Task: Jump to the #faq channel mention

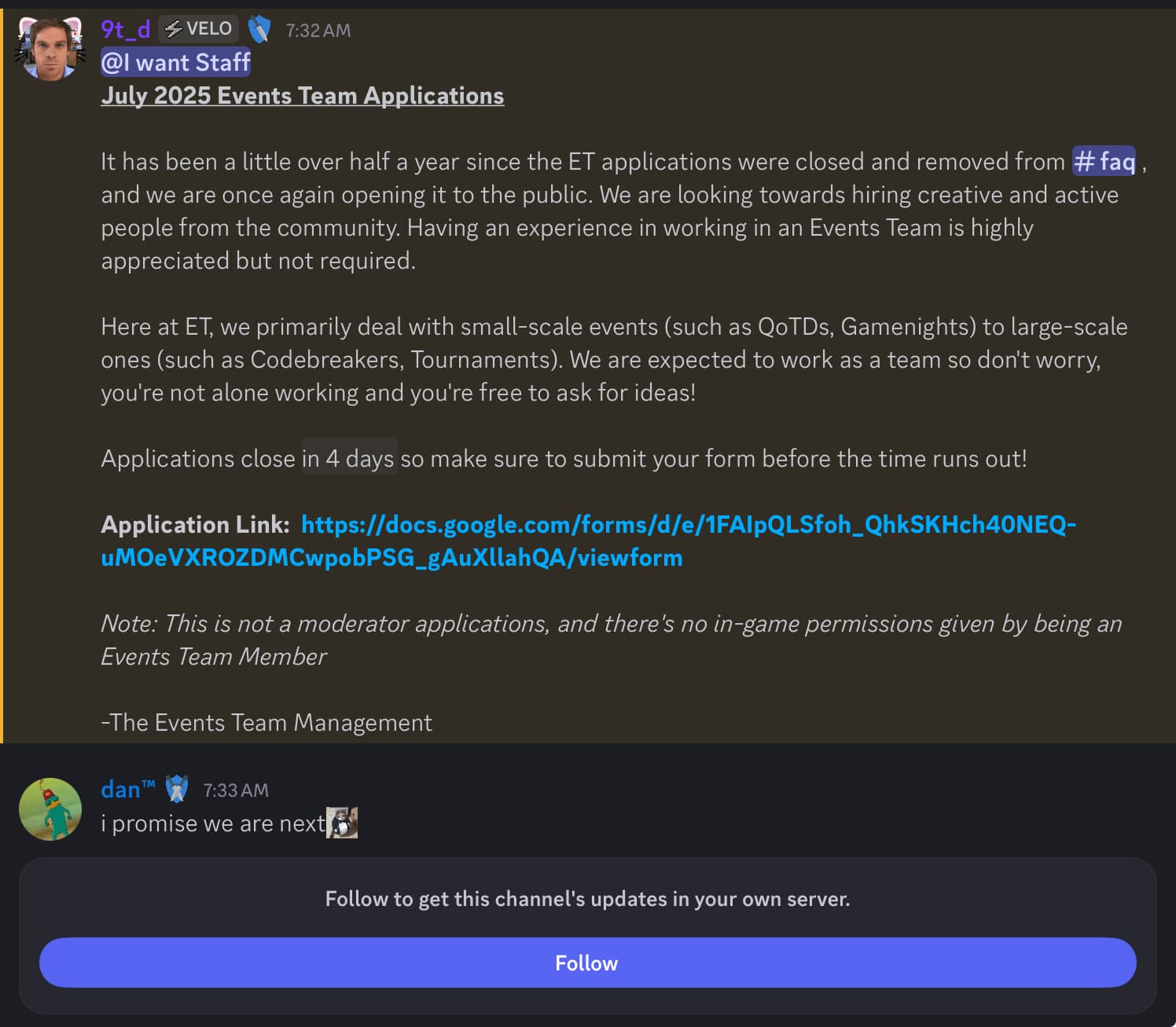Action: click(1104, 161)
